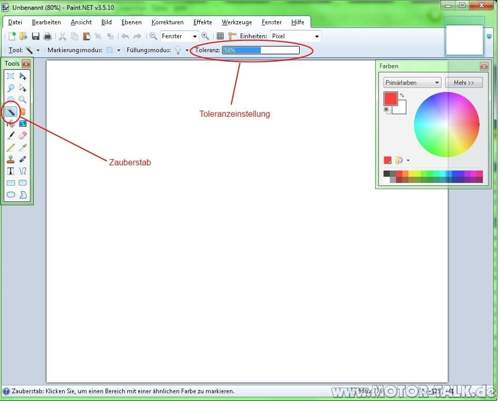Expand the Fenster zoom dropdown

click(x=179, y=36)
